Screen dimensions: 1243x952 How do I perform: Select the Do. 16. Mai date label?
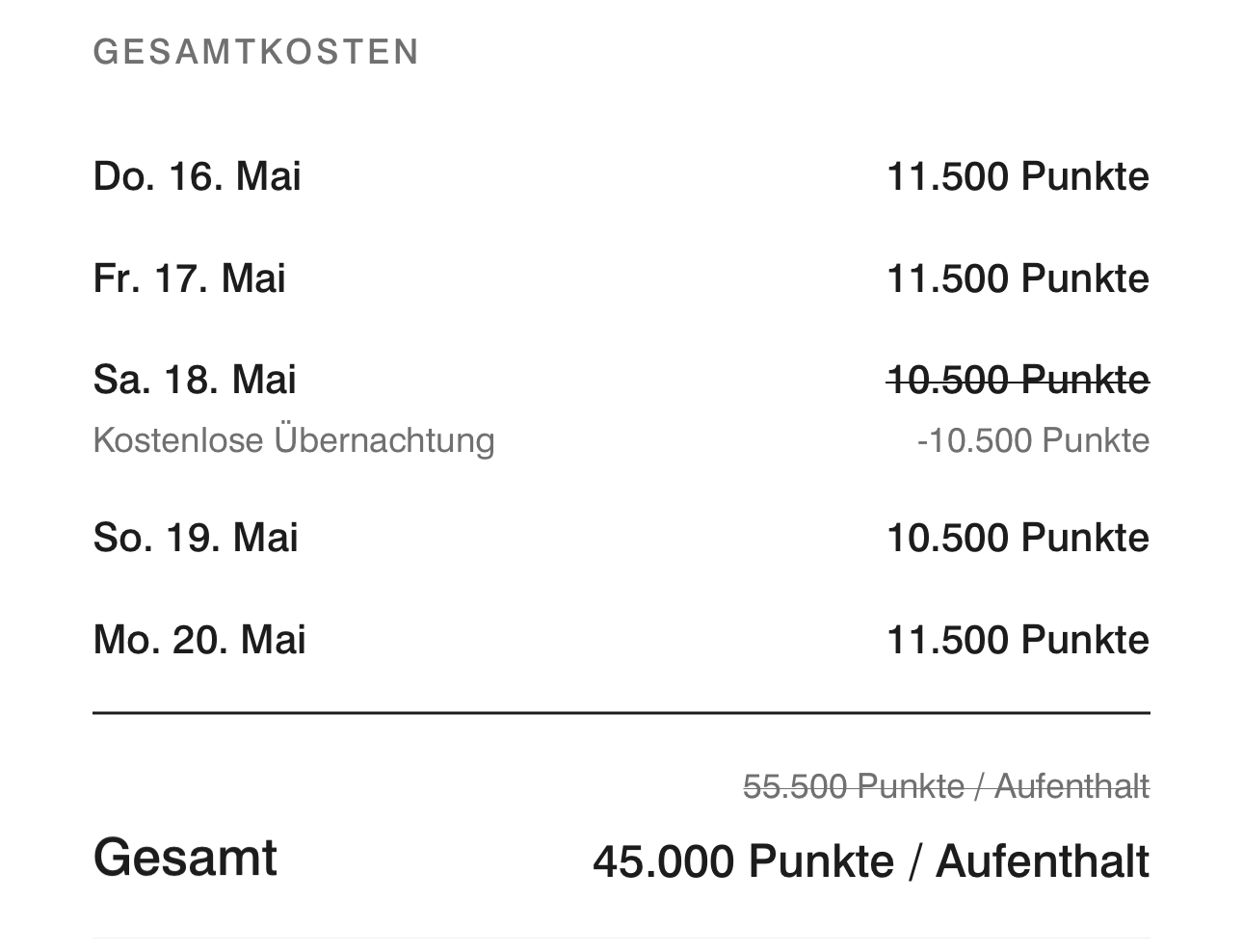(x=198, y=176)
